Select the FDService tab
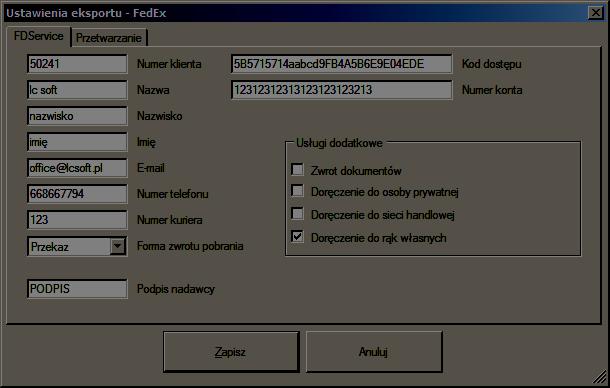This screenshot has width=610, height=388. tap(39, 36)
